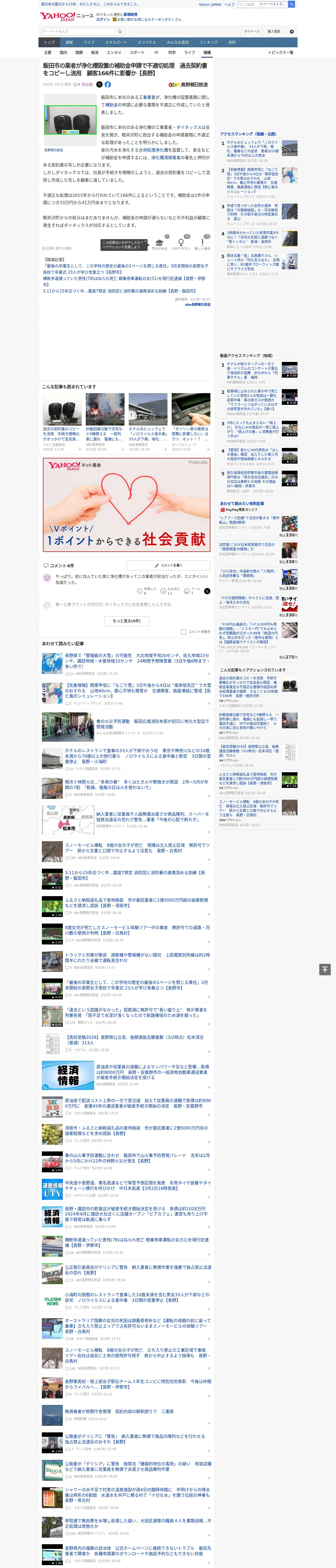The image size is (336, 1568).
Task: React with 学びがある graduation cap icon
Action: pos(160,242)
